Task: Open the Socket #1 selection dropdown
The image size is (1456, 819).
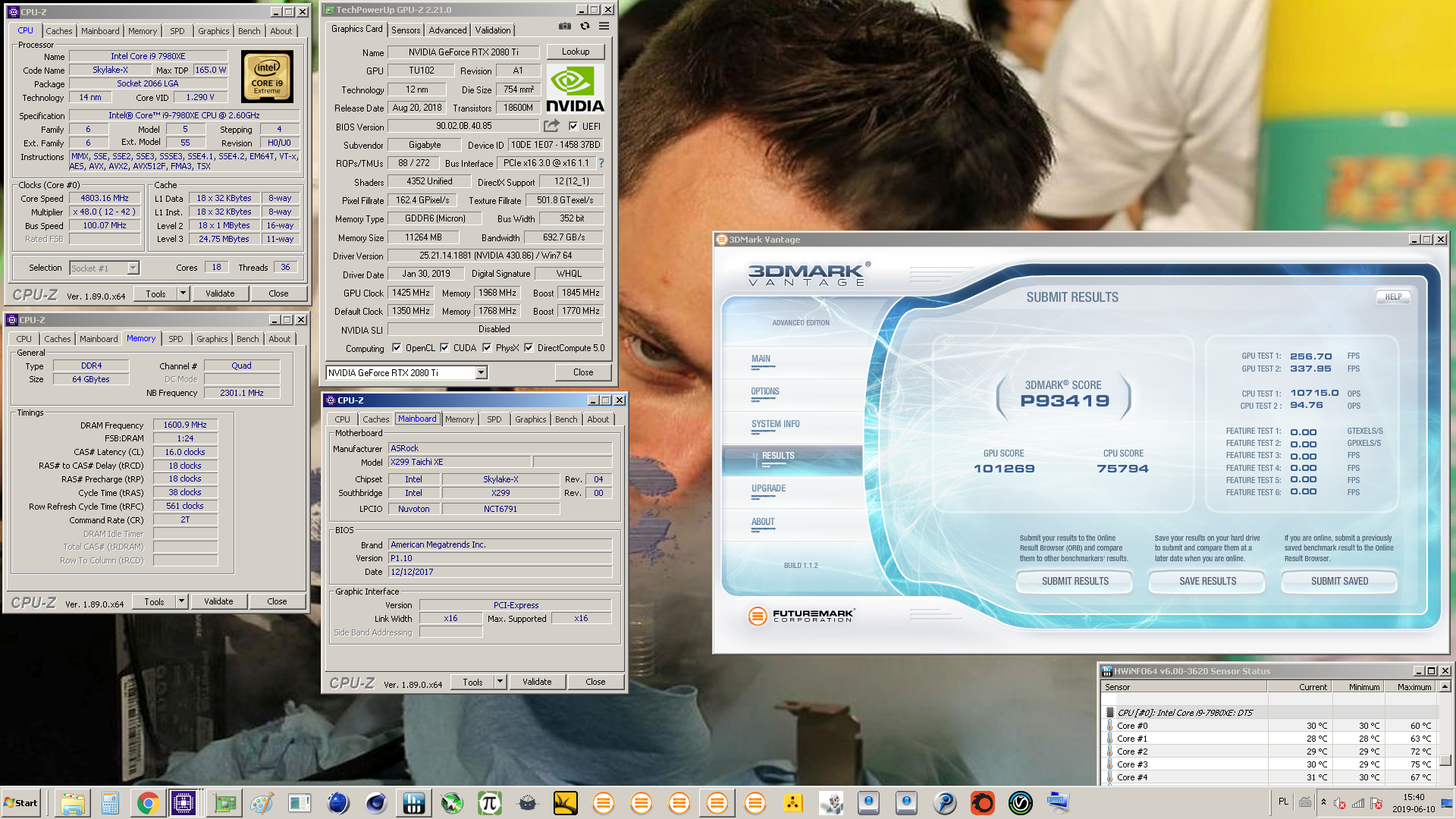Action: (x=133, y=268)
